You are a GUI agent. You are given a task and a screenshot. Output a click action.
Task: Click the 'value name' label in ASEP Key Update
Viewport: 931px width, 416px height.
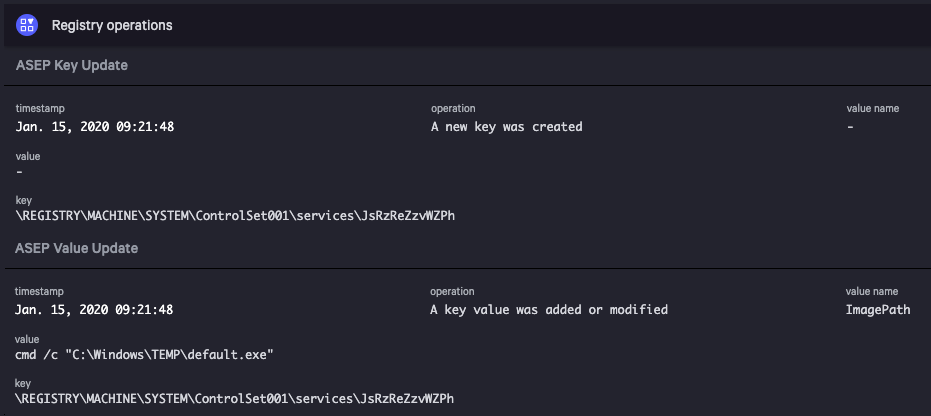(872, 108)
